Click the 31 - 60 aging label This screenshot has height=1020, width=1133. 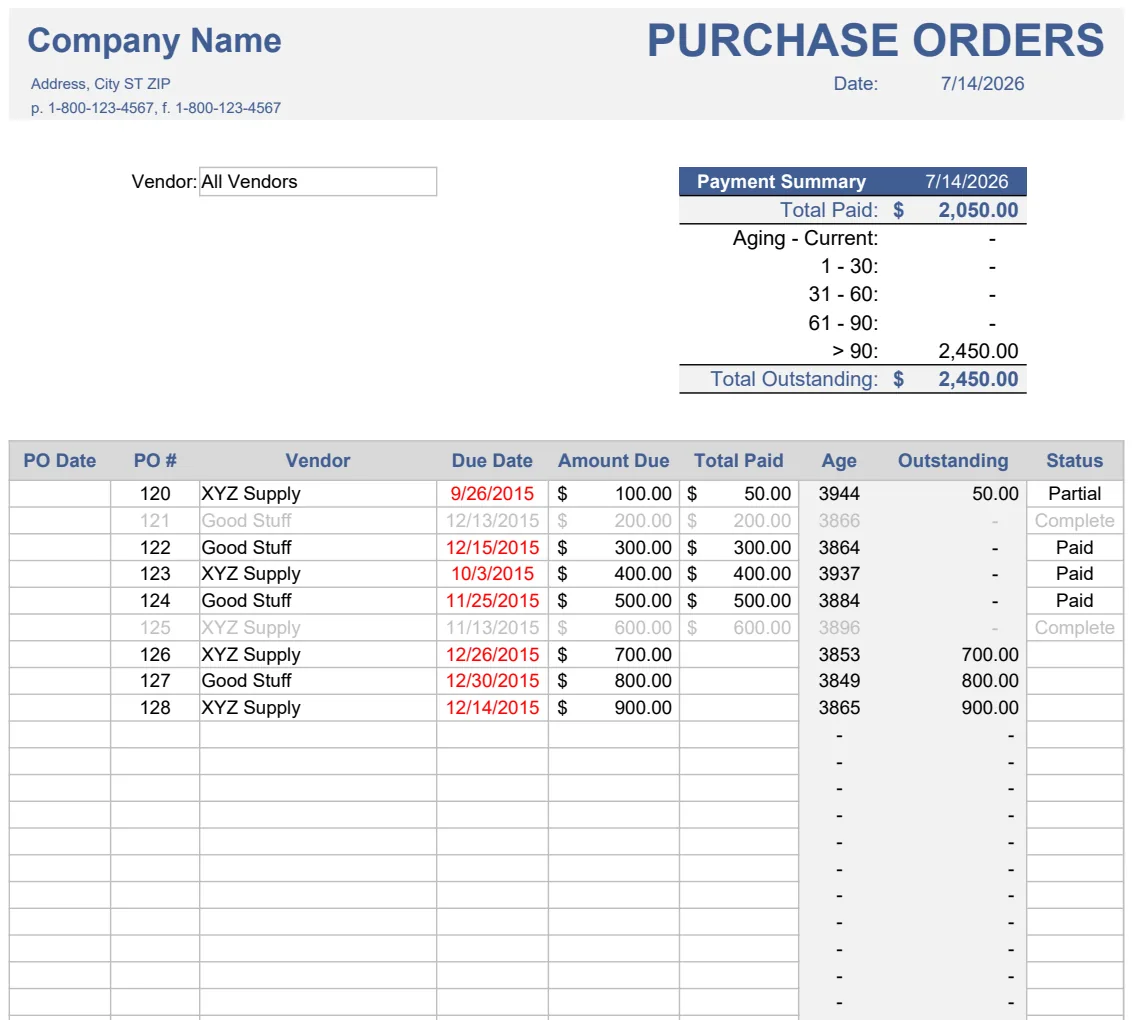pyautogui.click(x=843, y=295)
